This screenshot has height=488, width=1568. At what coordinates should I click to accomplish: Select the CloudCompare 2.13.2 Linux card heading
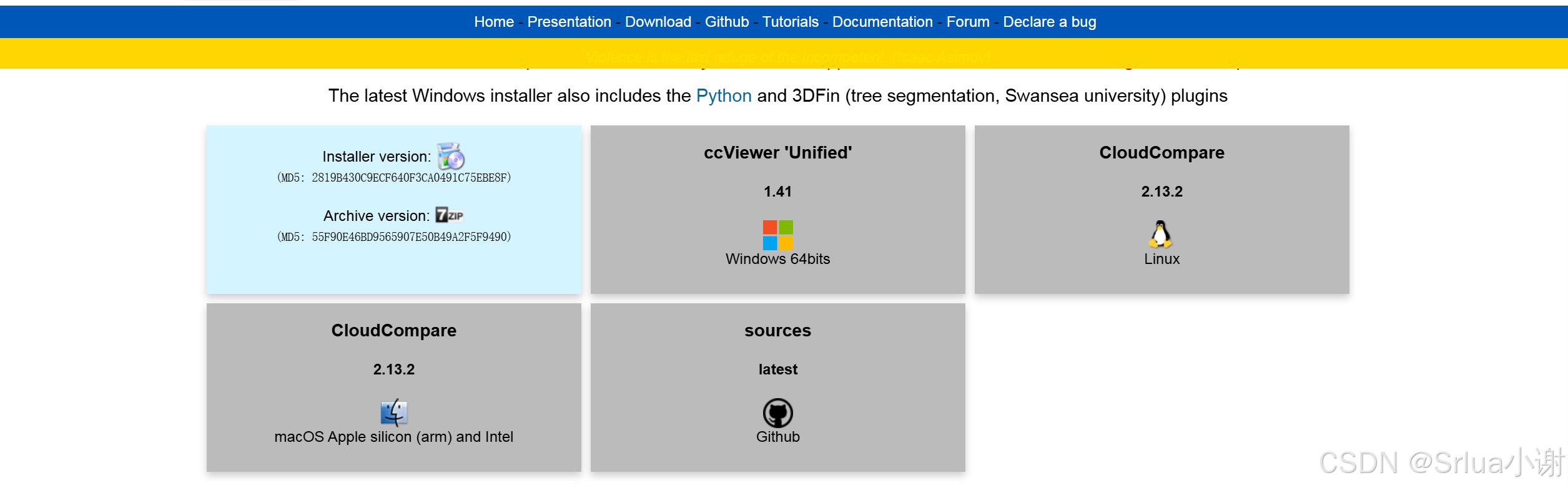pos(1161,153)
